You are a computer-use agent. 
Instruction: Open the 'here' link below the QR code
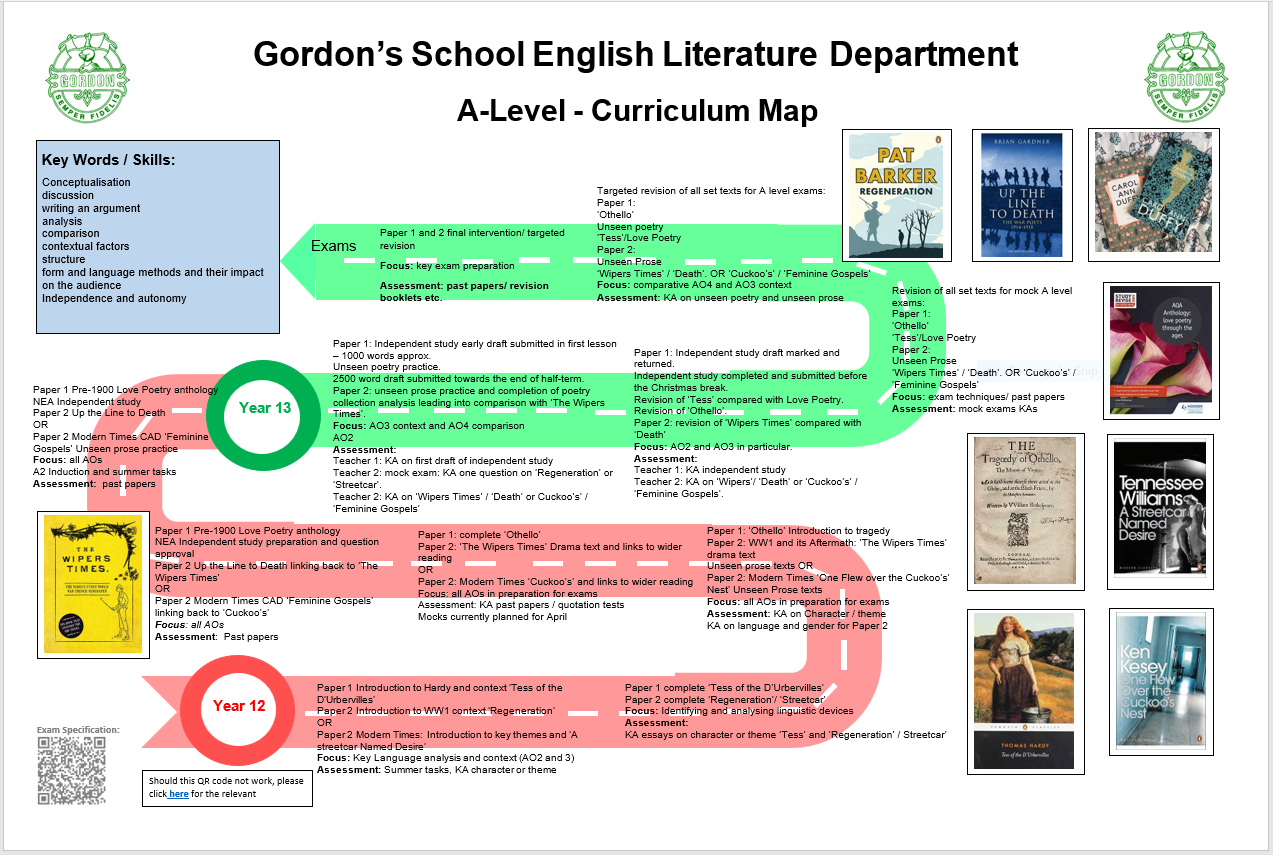click(x=178, y=794)
